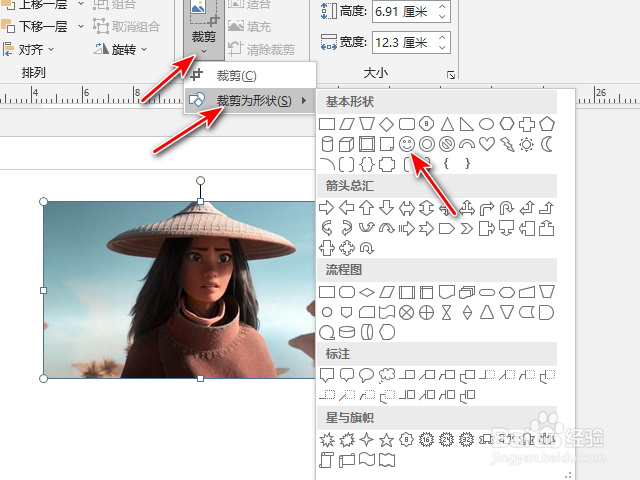Select the quad arrow shape

347,248
